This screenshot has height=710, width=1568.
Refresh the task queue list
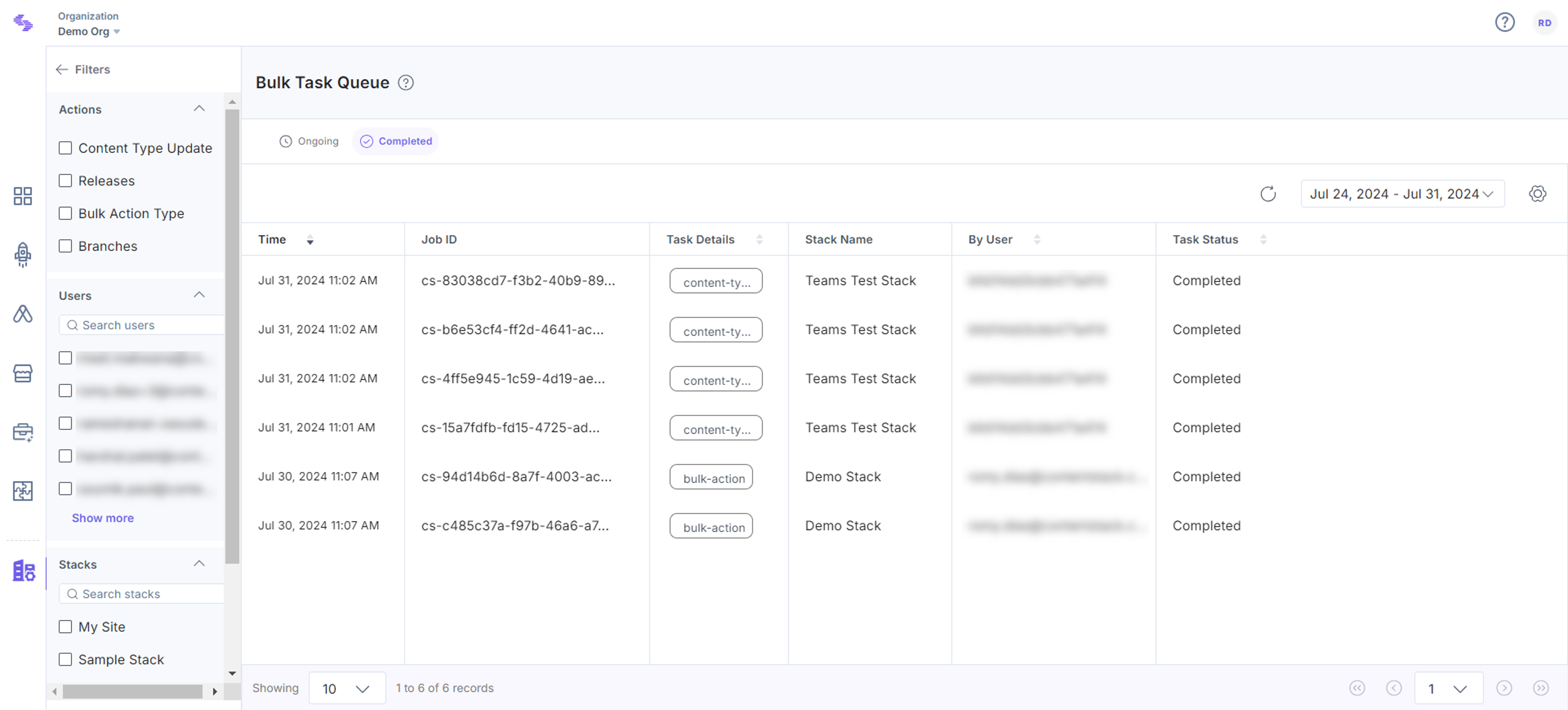(1268, 194)
